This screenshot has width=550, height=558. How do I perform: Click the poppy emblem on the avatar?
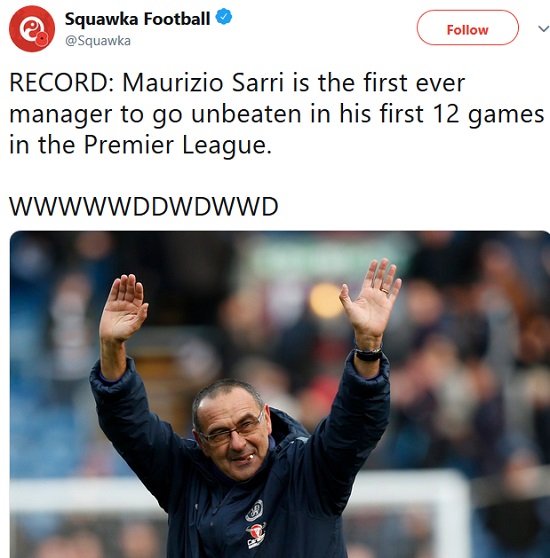pyautogui.click(x=42, y=39)
